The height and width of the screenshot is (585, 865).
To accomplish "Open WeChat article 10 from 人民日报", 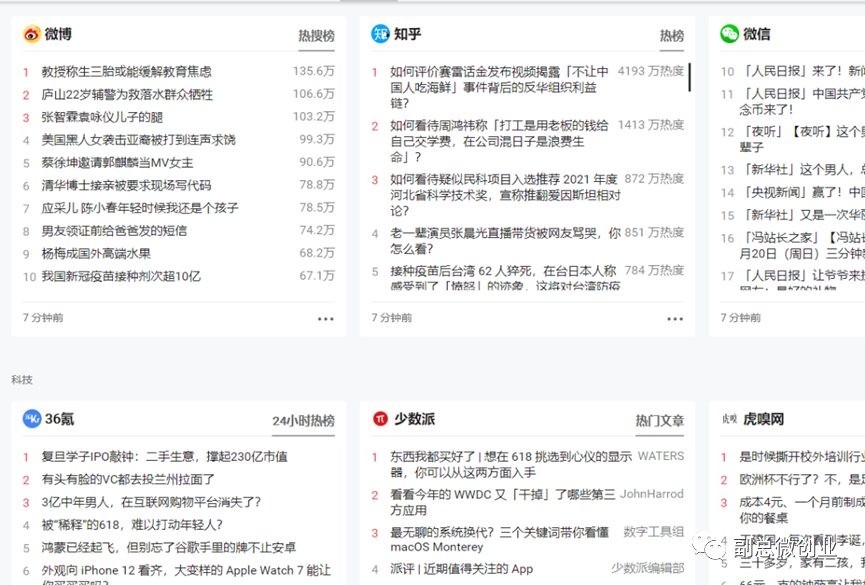I will pos(802,71).
